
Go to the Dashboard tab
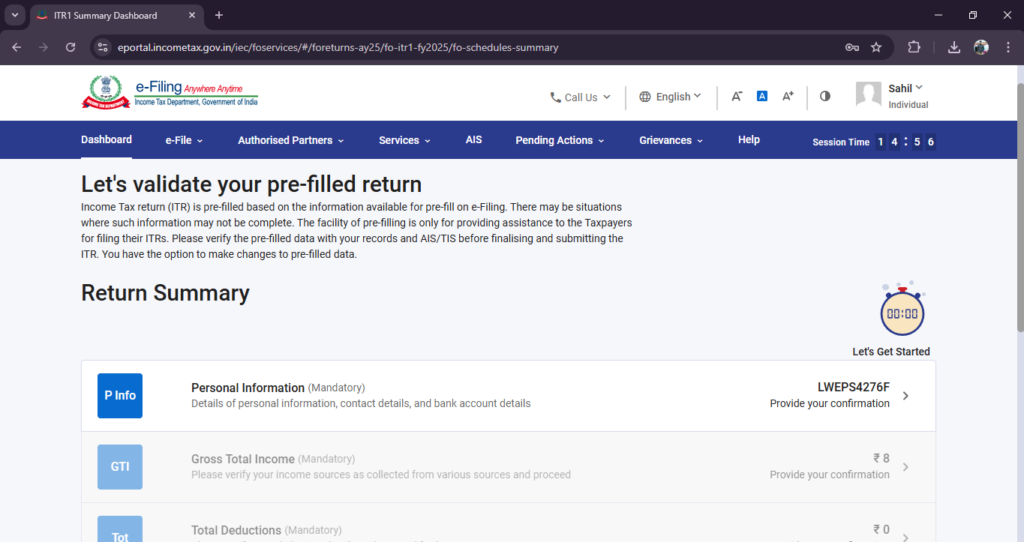106,140
